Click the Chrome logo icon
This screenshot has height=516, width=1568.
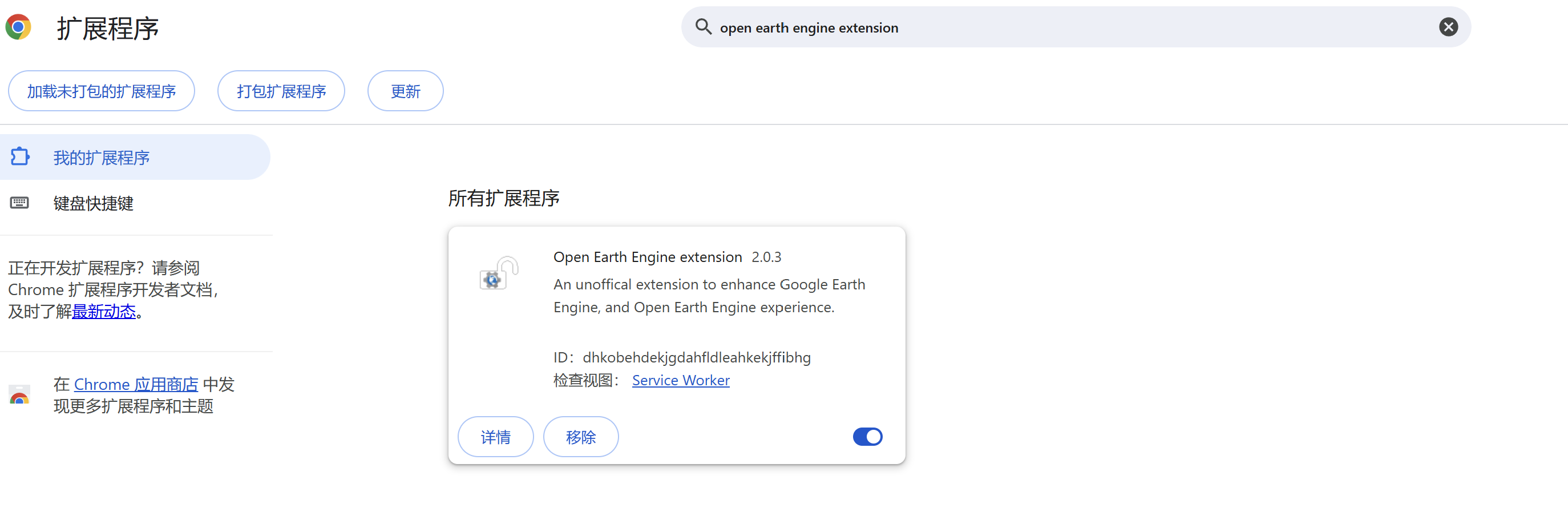tap(18, 27)
